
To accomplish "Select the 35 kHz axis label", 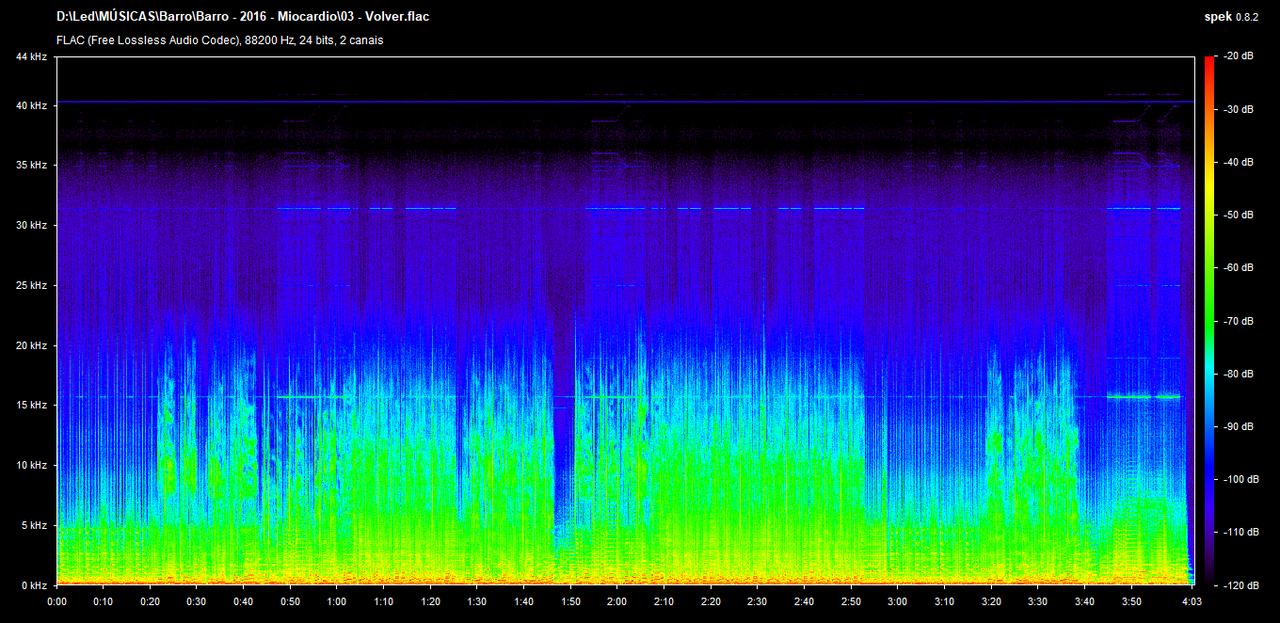I will 30,165.
